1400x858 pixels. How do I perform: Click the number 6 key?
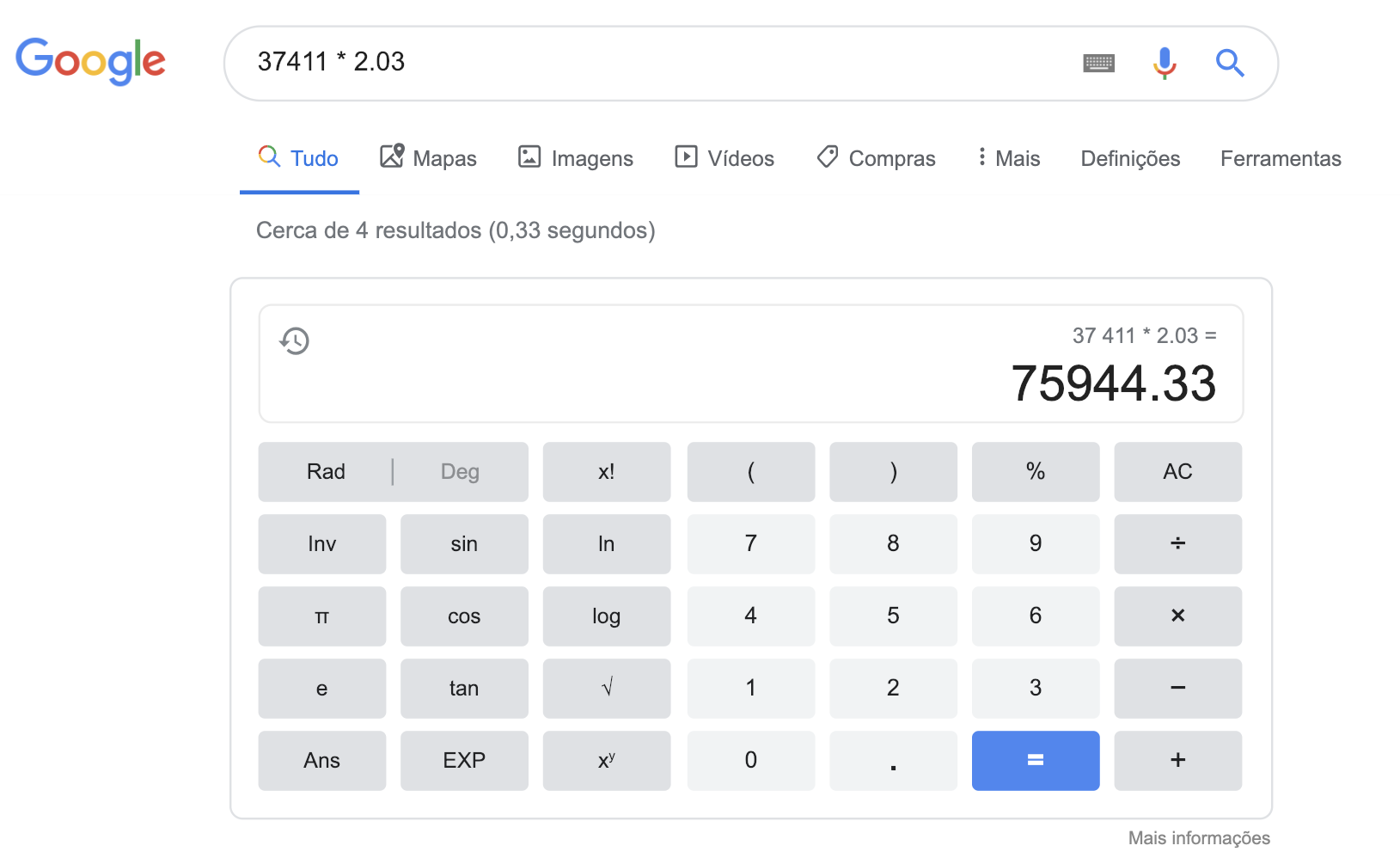[x=1036, y=616]
